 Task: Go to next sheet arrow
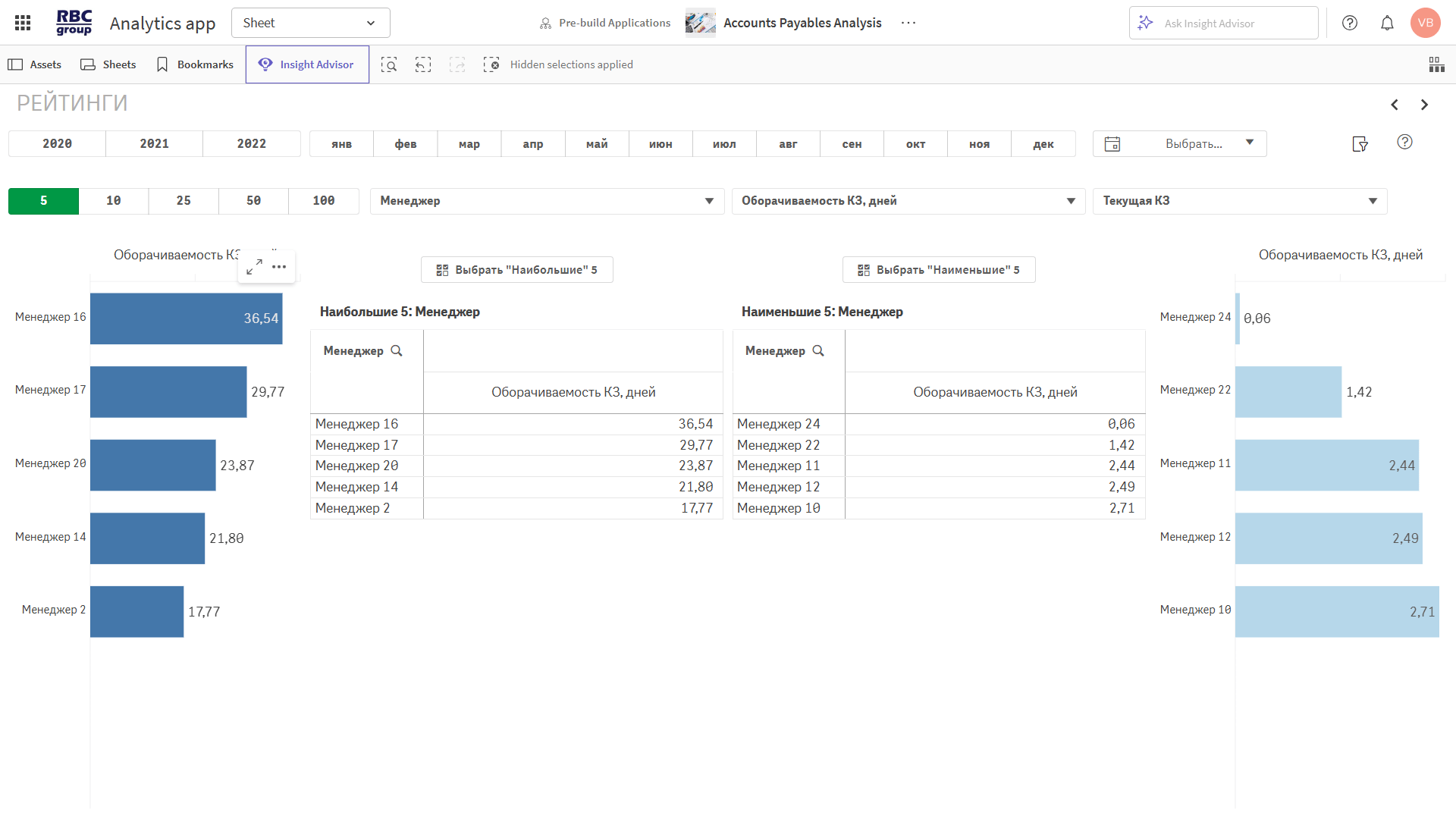pyautogui.click(x=1424, y=105)
